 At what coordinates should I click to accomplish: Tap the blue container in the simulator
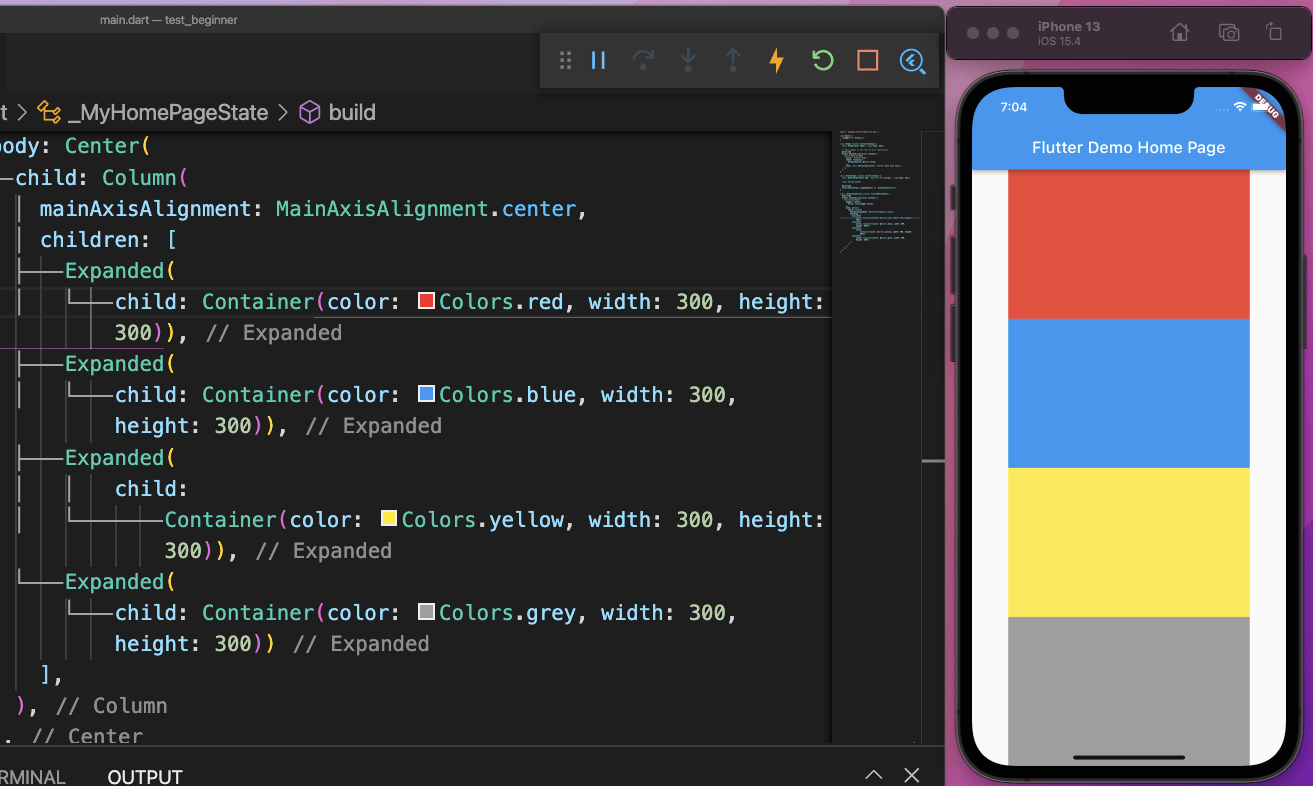[1129, 393]
